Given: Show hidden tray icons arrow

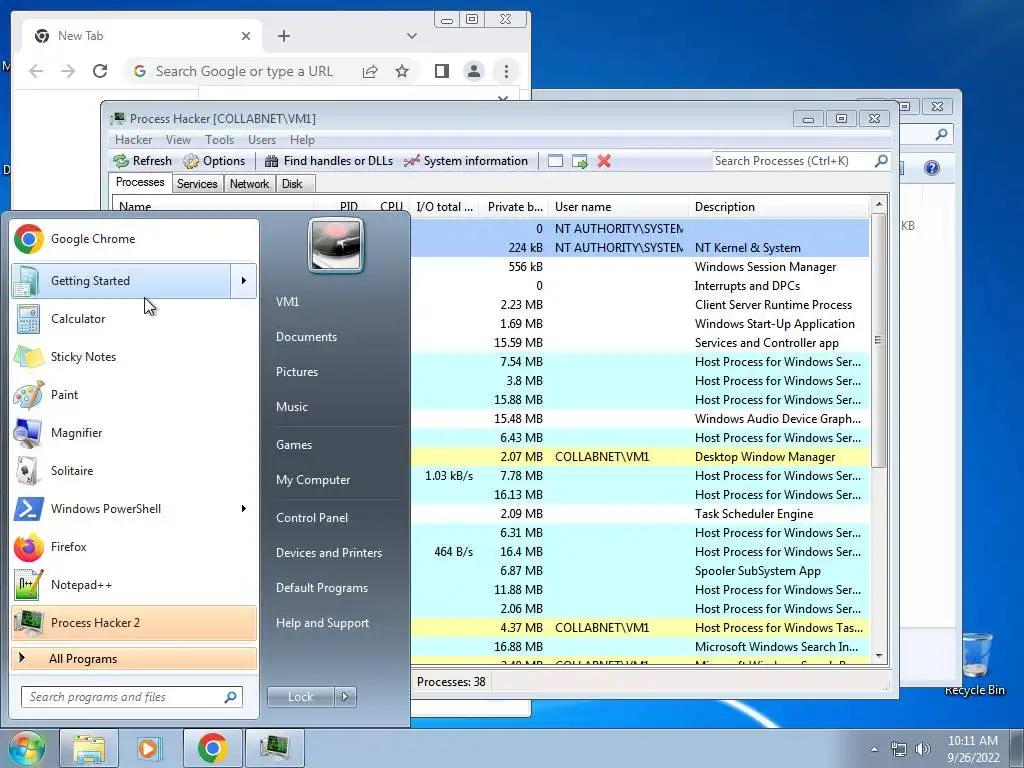Looking at the screenshot, I should (874, 749).
